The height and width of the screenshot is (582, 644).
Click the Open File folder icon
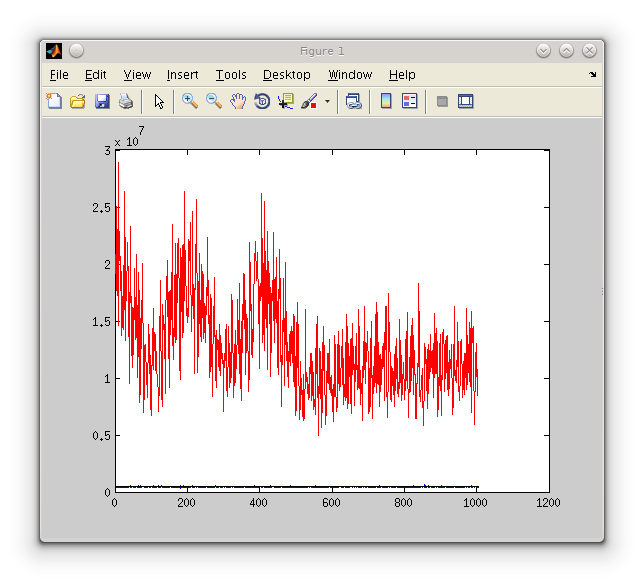click(x=77, y=101)
